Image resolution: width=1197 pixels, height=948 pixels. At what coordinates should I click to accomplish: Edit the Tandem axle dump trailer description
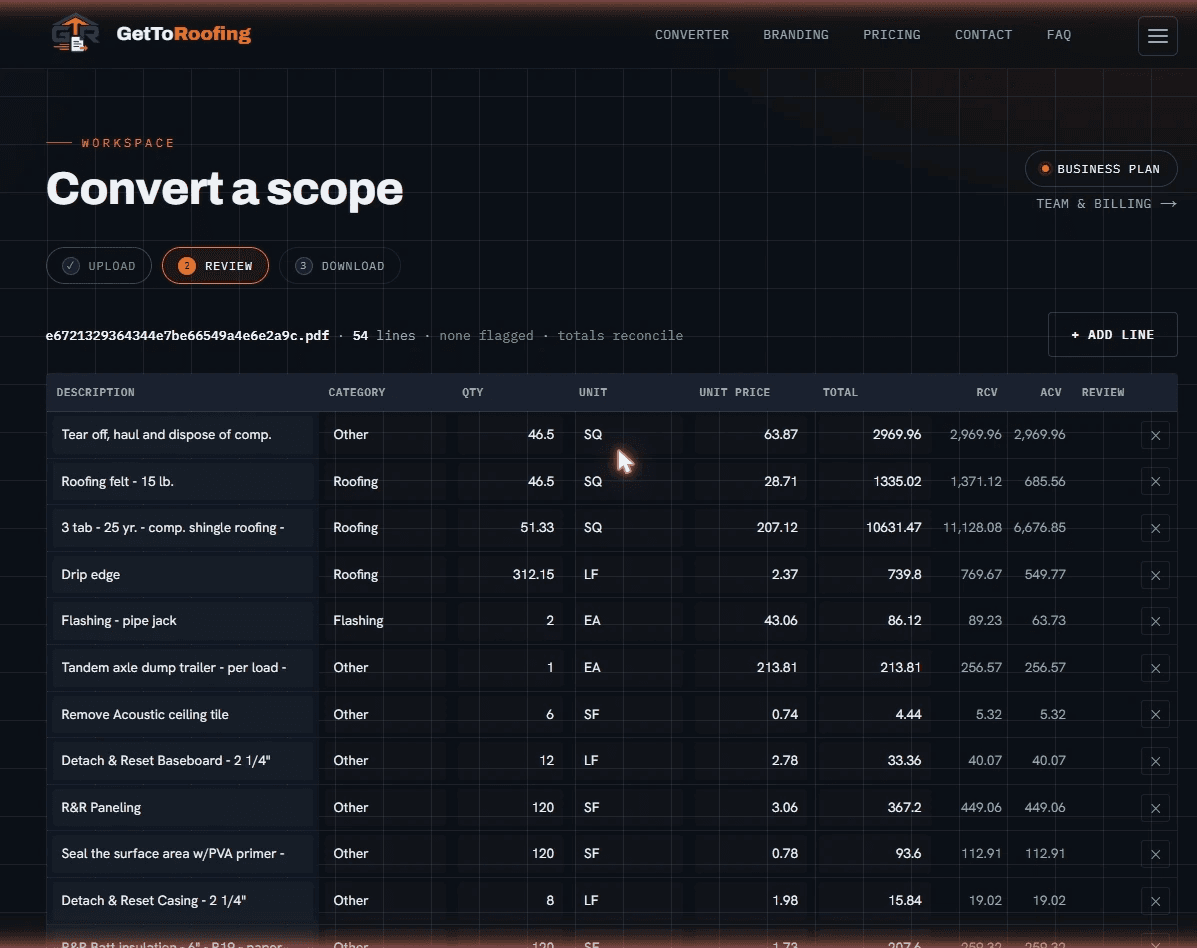pos(183,667)
